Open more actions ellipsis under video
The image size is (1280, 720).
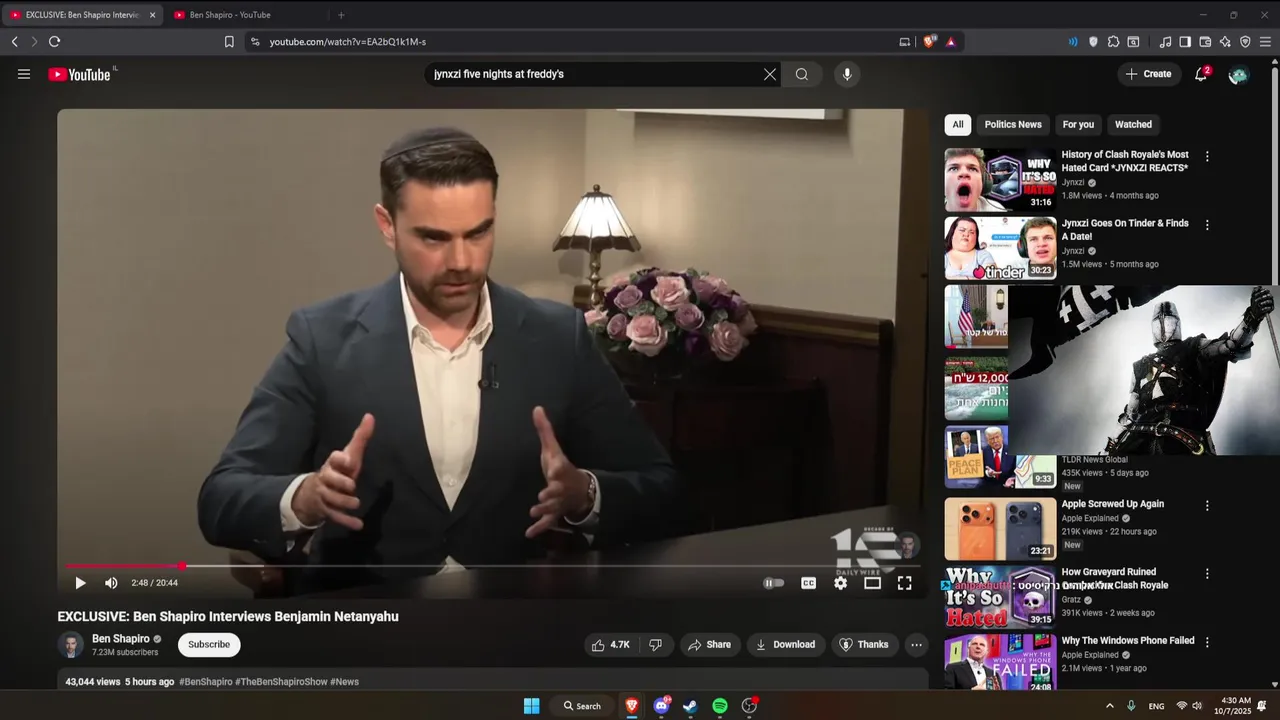[916, 645]
